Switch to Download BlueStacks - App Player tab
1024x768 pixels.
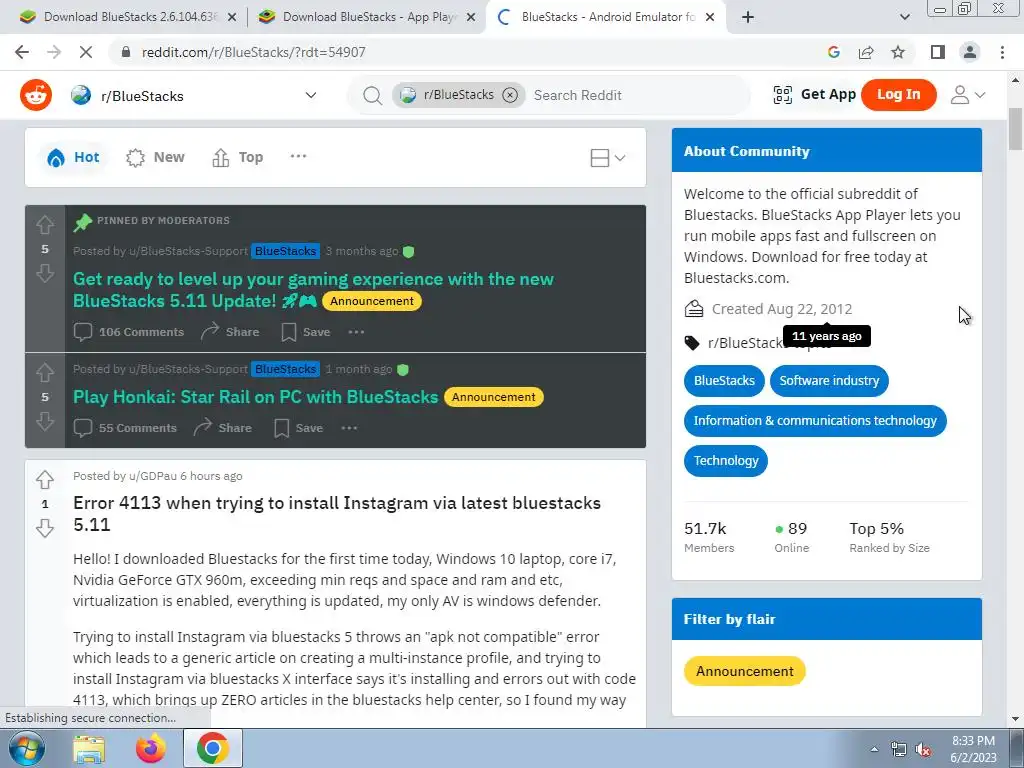358,17
